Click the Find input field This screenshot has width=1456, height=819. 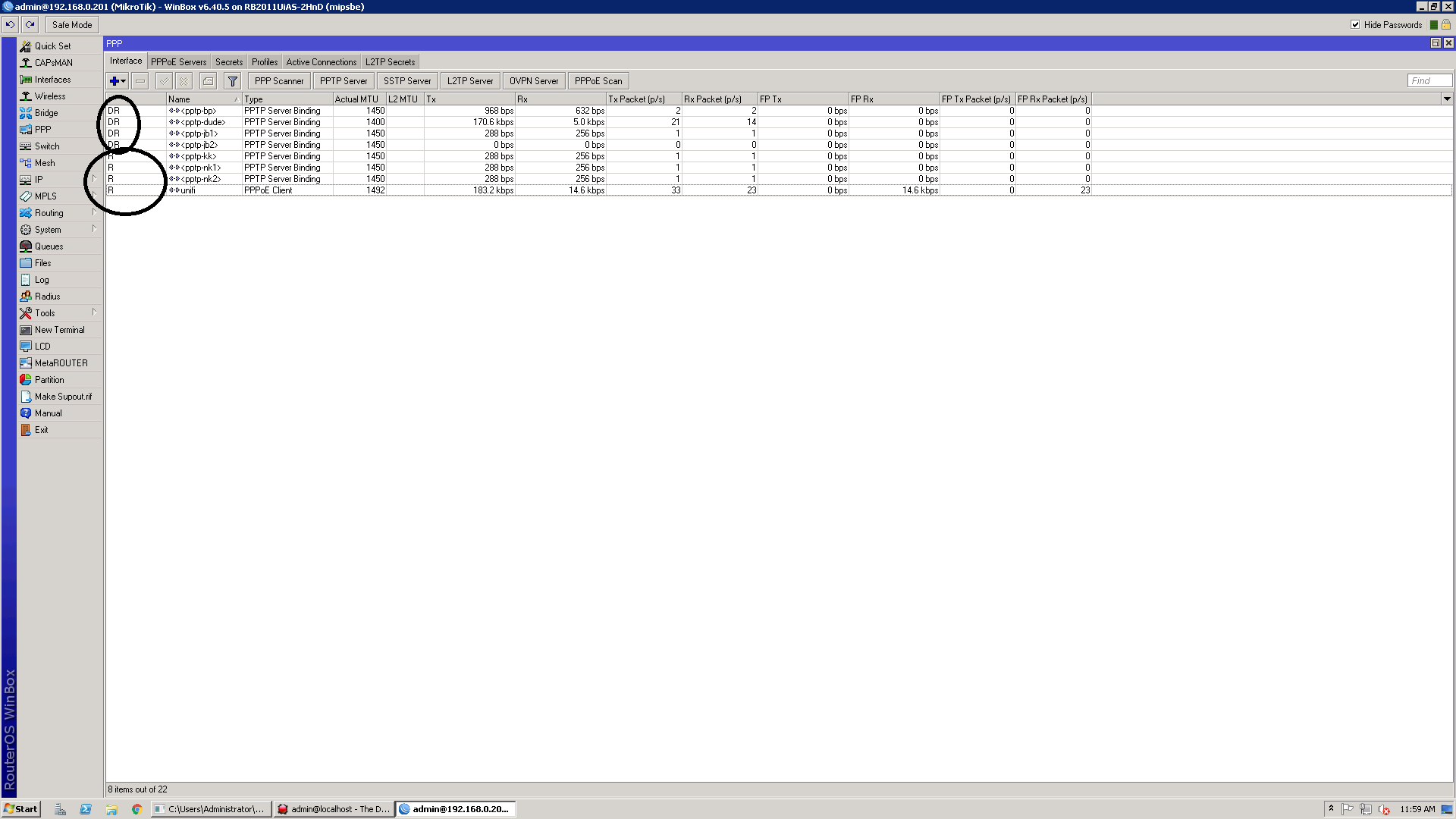tap(1429, 81)
